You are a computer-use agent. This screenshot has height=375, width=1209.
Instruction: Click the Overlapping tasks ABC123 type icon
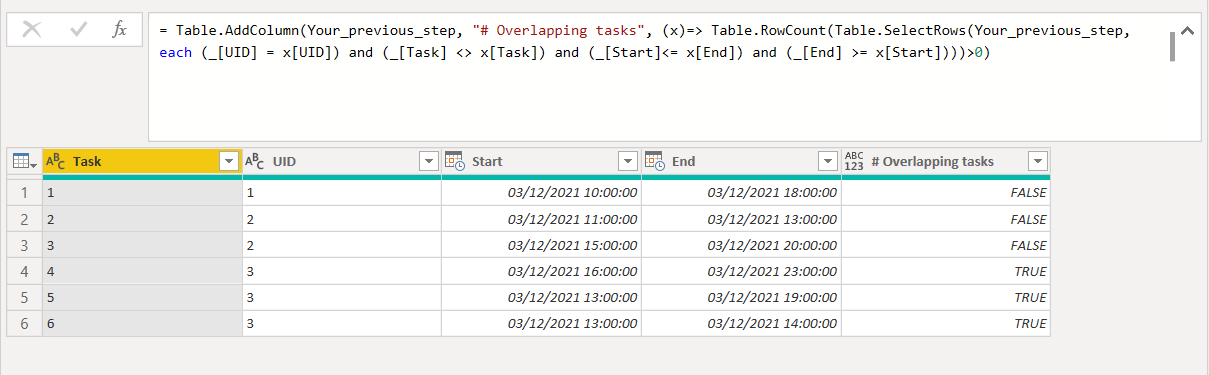point(855,161)
